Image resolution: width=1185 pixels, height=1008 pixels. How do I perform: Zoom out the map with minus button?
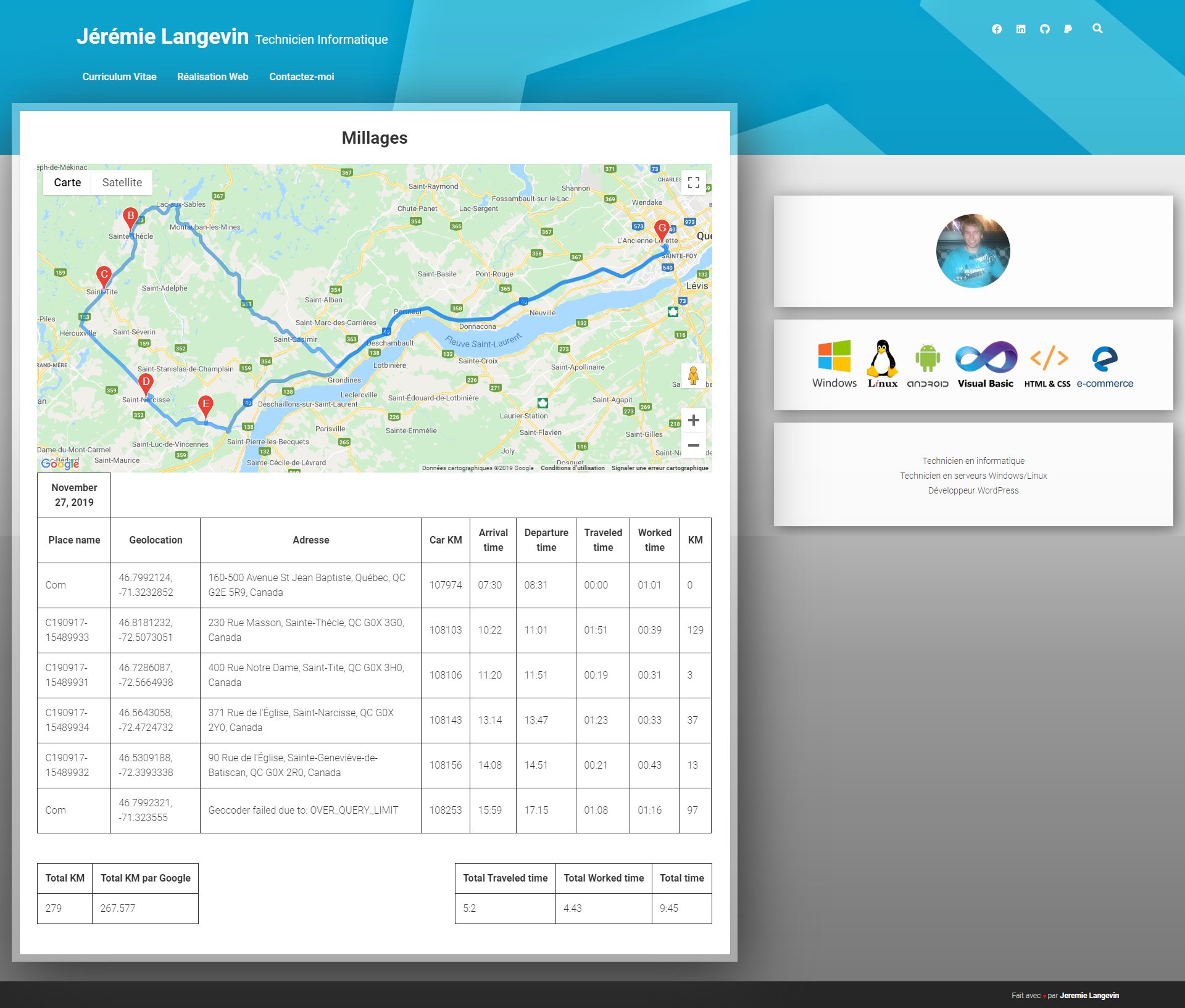tap(694, 445)
